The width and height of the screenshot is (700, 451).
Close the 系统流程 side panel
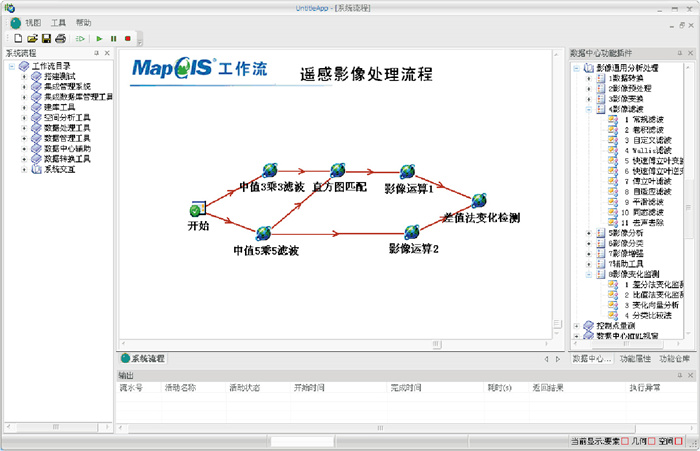107,53
